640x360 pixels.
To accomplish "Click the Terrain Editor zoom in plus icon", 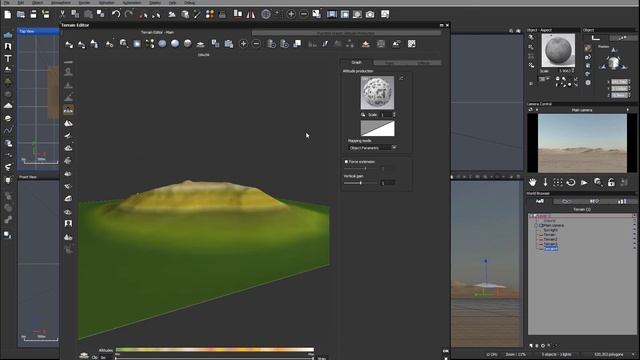I will [x=243, y=44].
